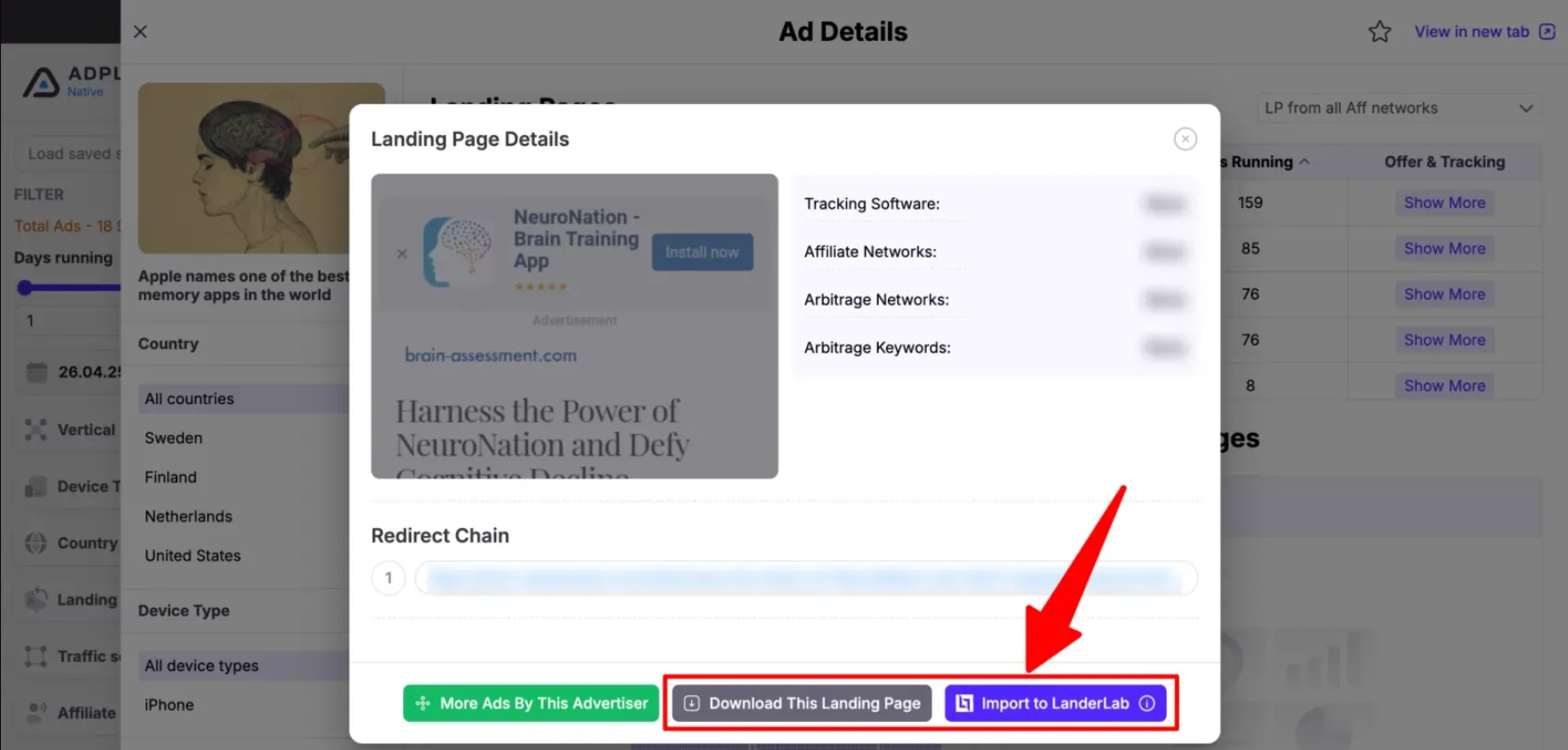Click the Load saved search field

click(68, 154)
